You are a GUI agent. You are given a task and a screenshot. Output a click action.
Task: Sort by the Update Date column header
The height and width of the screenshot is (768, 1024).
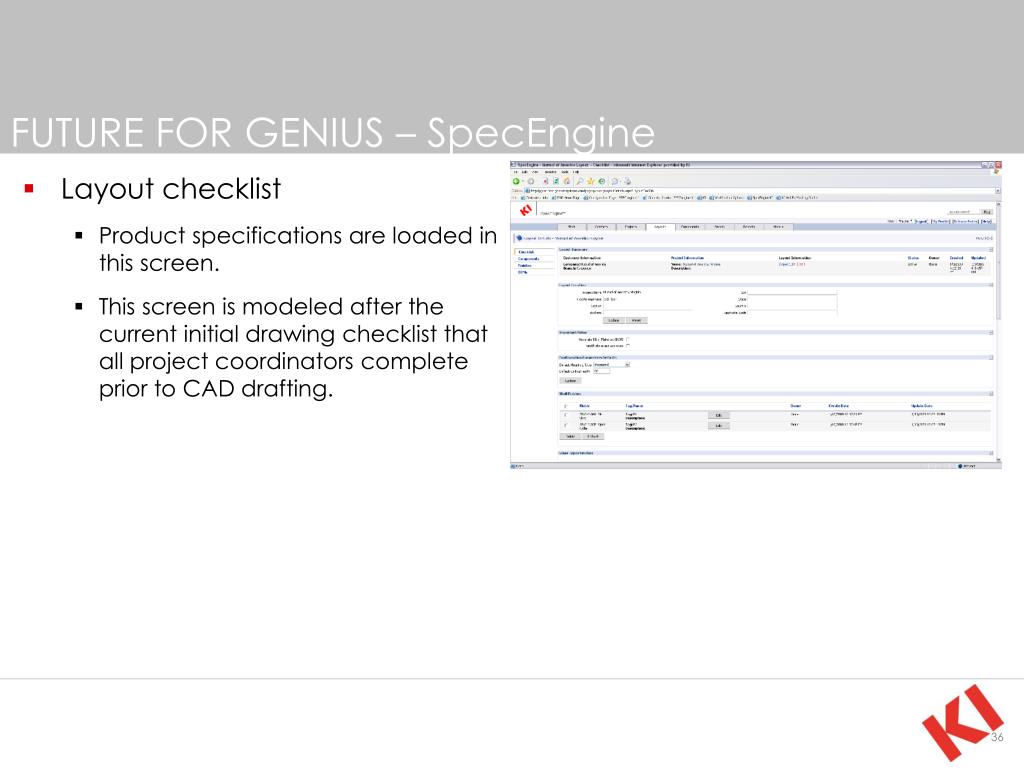(921, 406)
